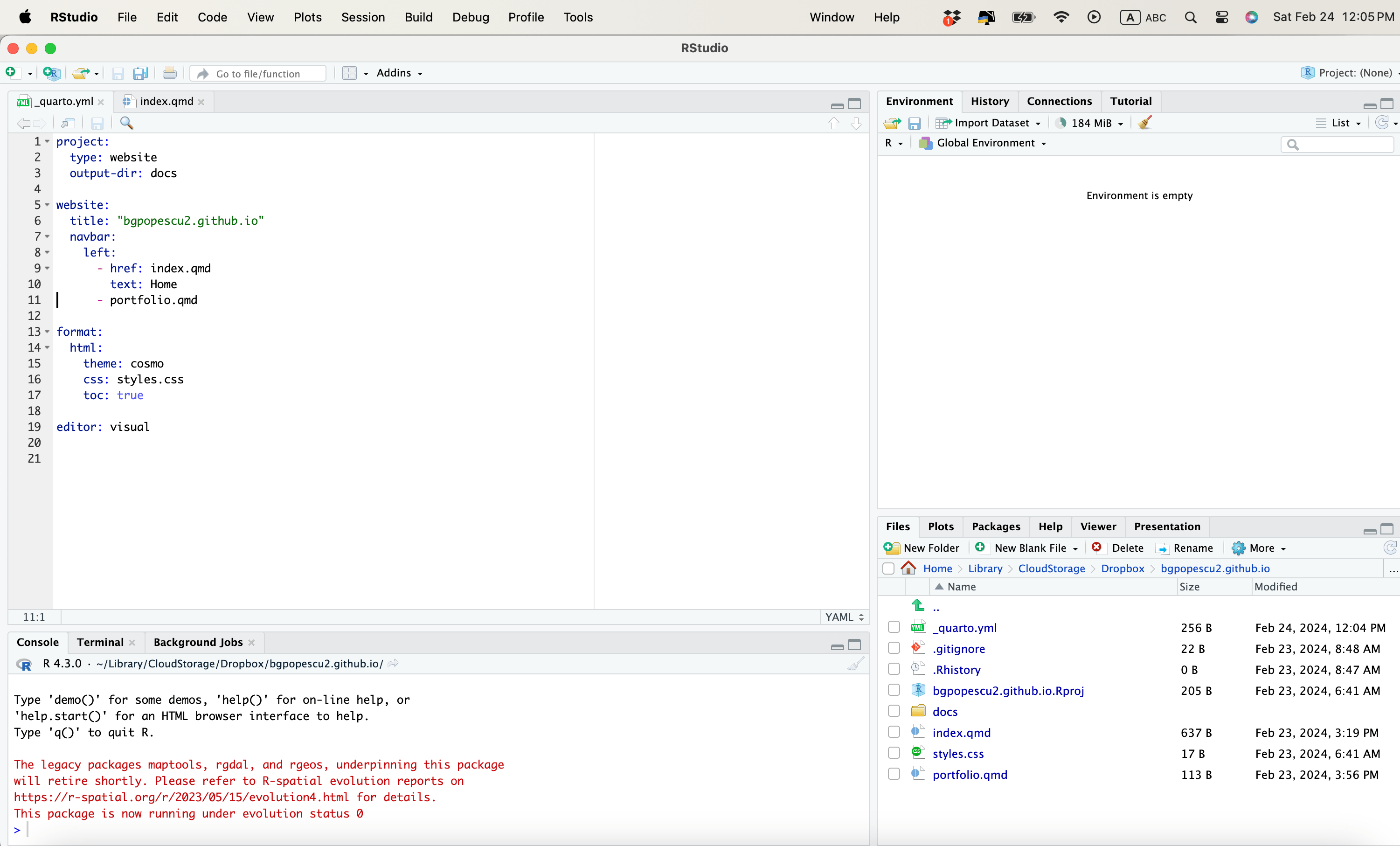Select the portfolio.qmd file checkbox
This screenshot has height=846, width=1400.
tap(894, 774)
